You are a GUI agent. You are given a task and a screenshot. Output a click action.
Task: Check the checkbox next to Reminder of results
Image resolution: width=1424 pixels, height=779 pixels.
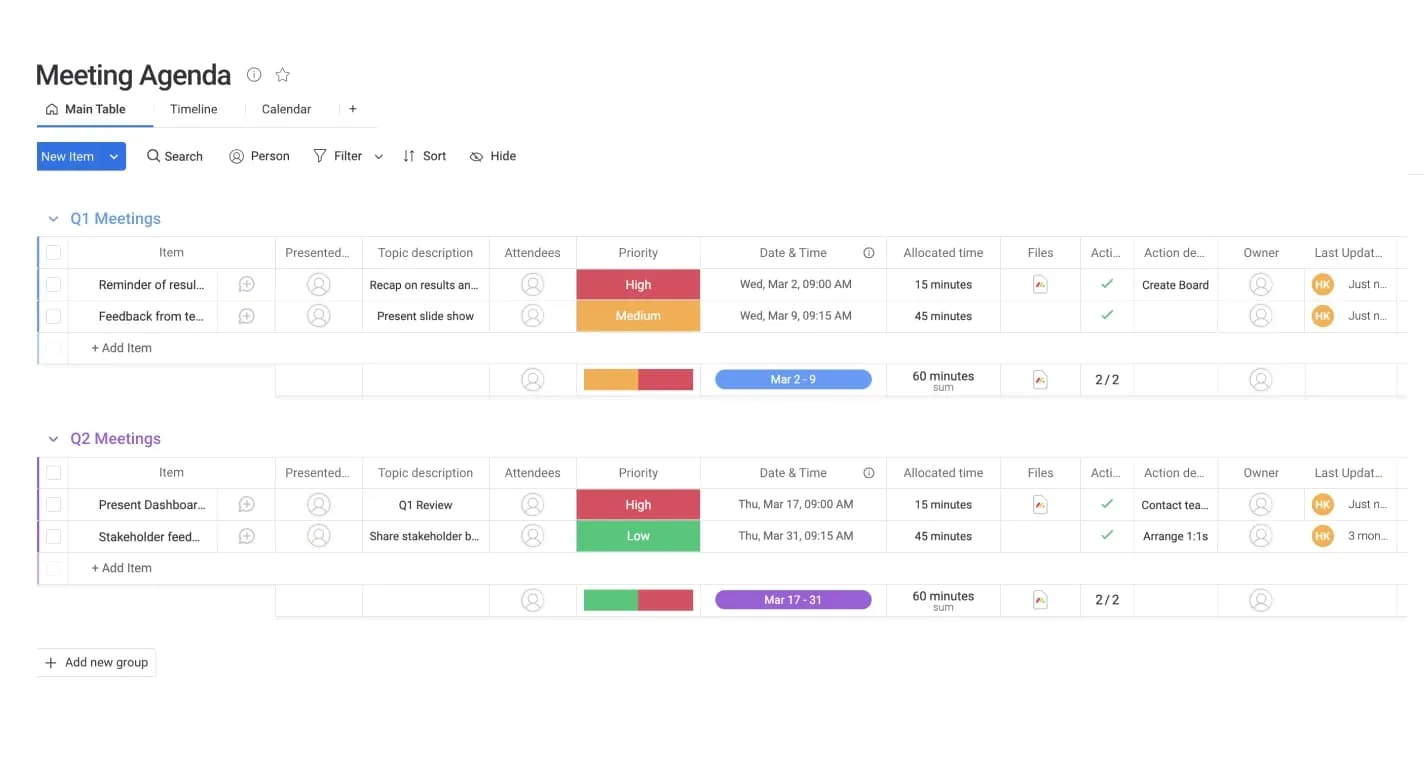[x=53, y=284]
